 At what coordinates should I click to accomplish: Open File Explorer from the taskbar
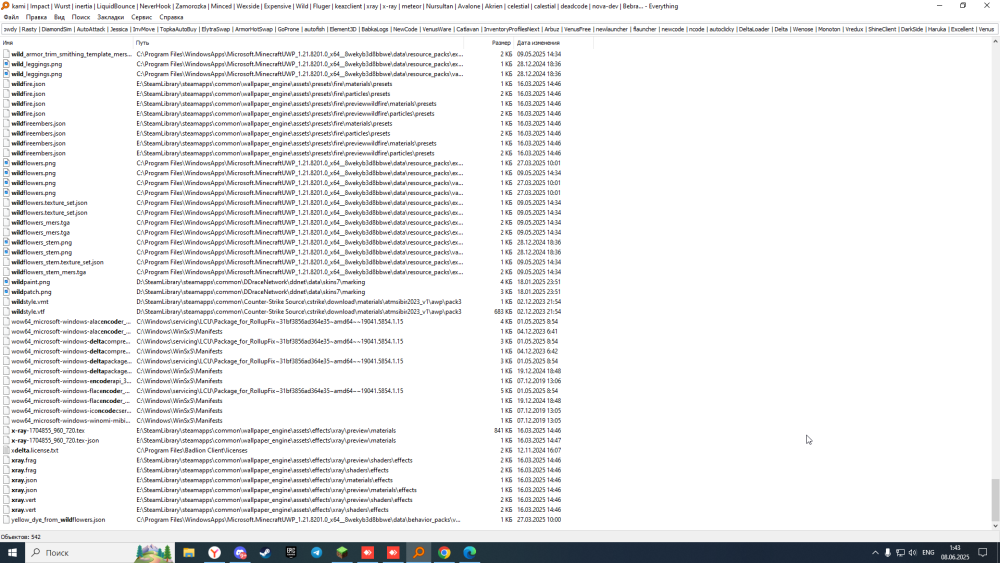pyautogui.click(x=189, y=552)
